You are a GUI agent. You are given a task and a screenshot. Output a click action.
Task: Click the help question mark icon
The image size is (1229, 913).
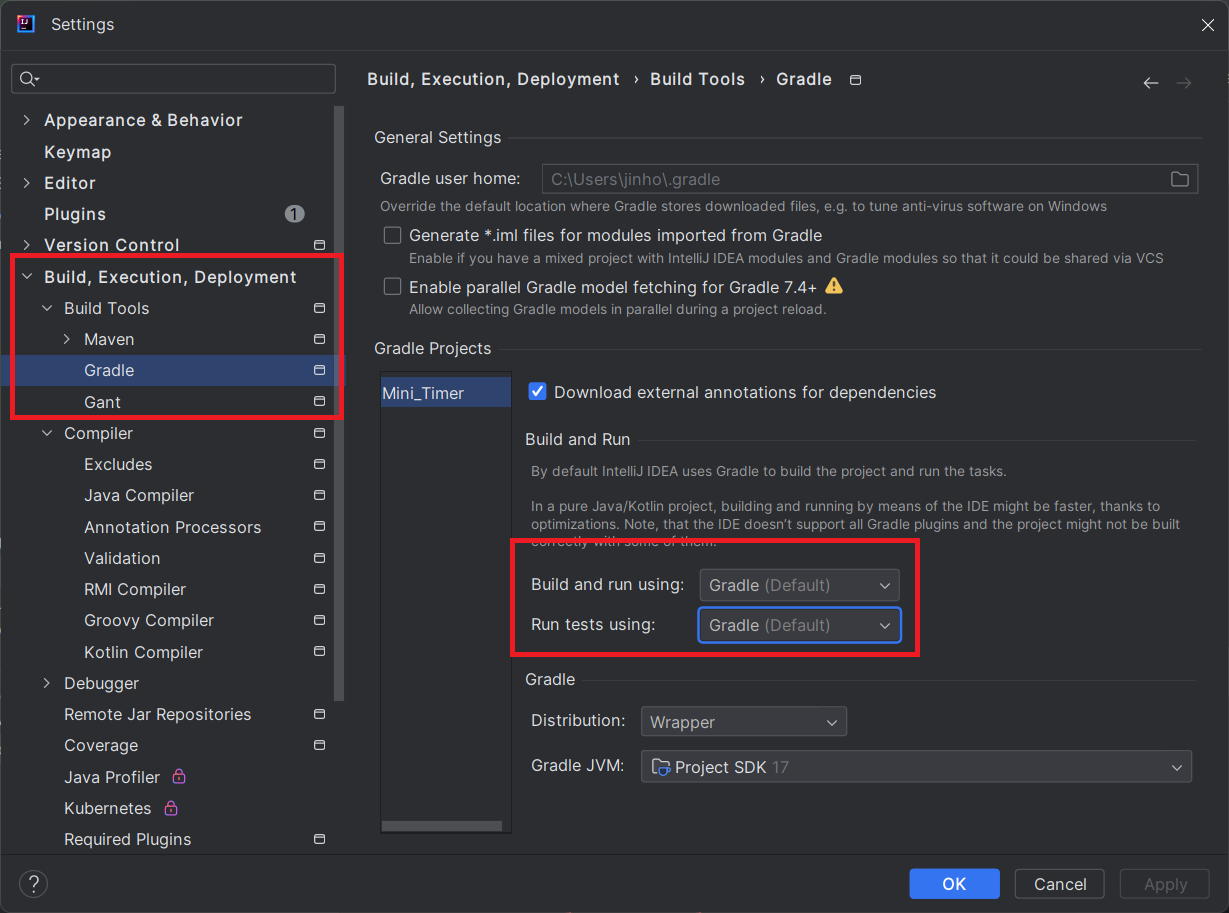(x=34, y=883)
